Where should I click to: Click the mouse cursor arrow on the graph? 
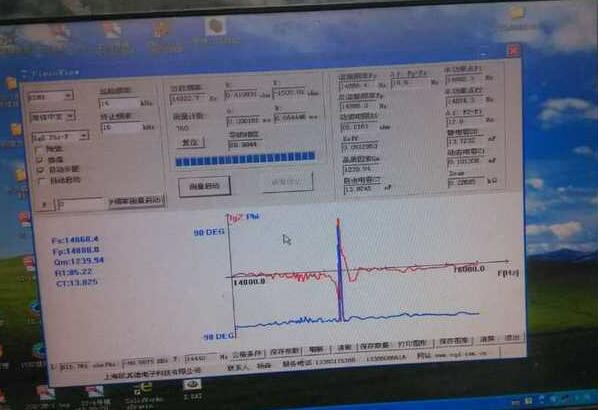287,240
